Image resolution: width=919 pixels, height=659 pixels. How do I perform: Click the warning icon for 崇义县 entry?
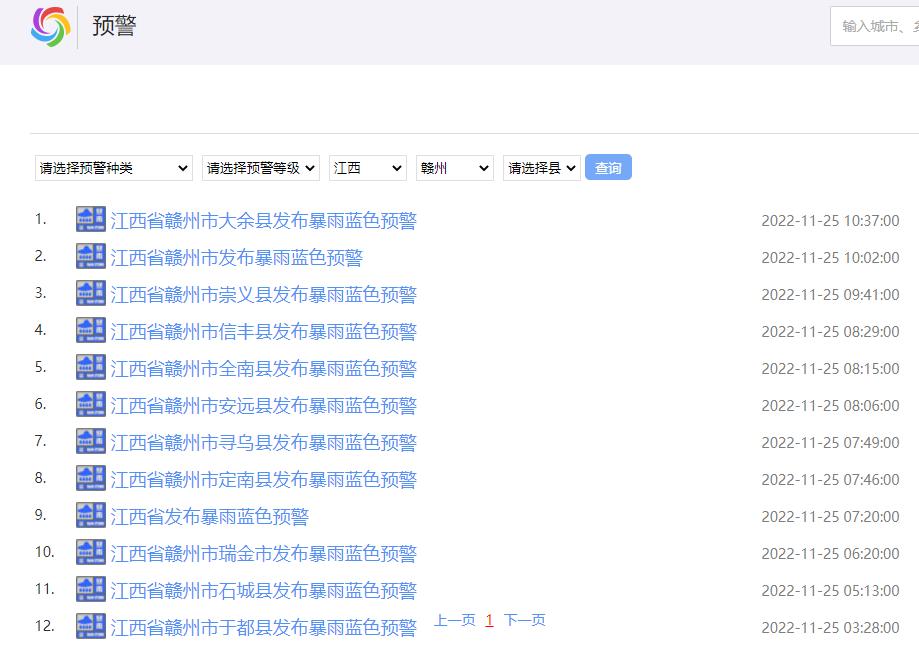pos(91,294)
